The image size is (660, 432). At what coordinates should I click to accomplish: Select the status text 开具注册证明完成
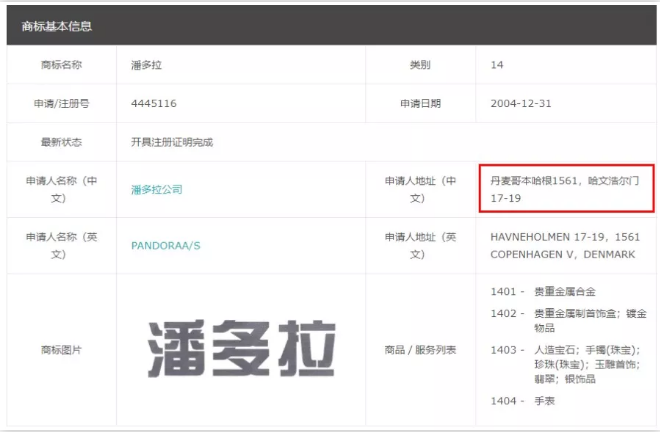coord(172,142)
